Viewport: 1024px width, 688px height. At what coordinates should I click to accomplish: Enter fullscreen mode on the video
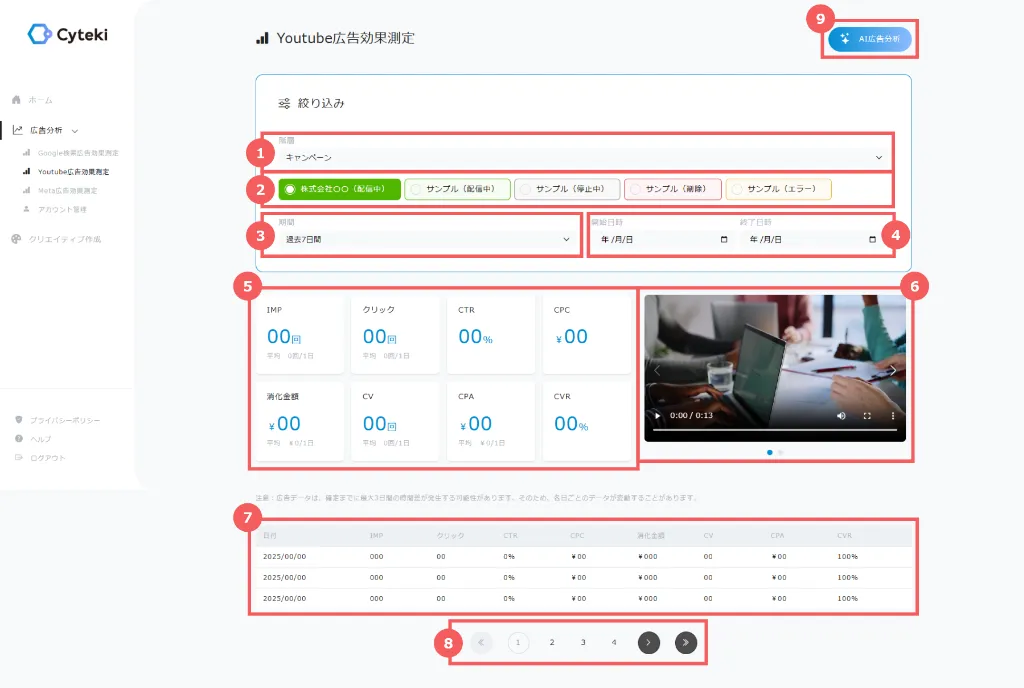pyautogui.click(x=867, y=415)
